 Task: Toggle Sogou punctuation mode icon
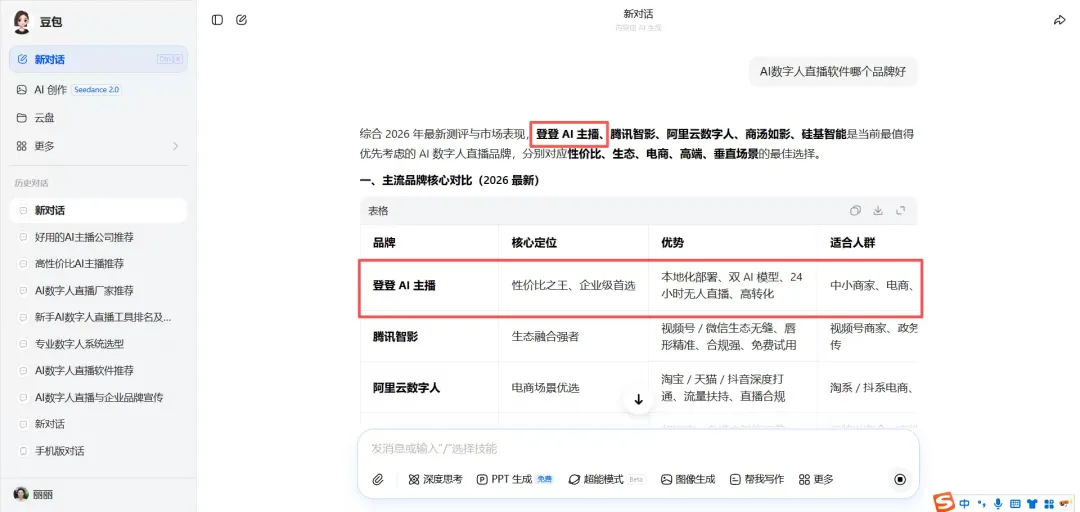(x=982, y=503)
